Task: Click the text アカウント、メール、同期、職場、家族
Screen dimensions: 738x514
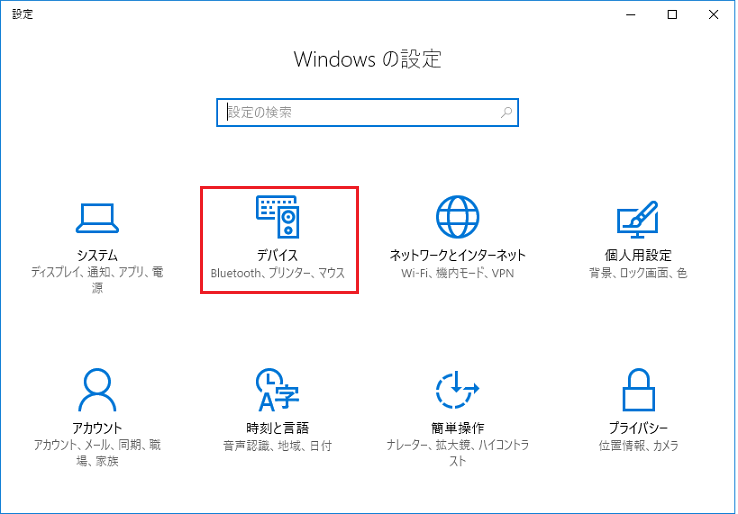Action: pyautogui.click(x=97, y=453)
